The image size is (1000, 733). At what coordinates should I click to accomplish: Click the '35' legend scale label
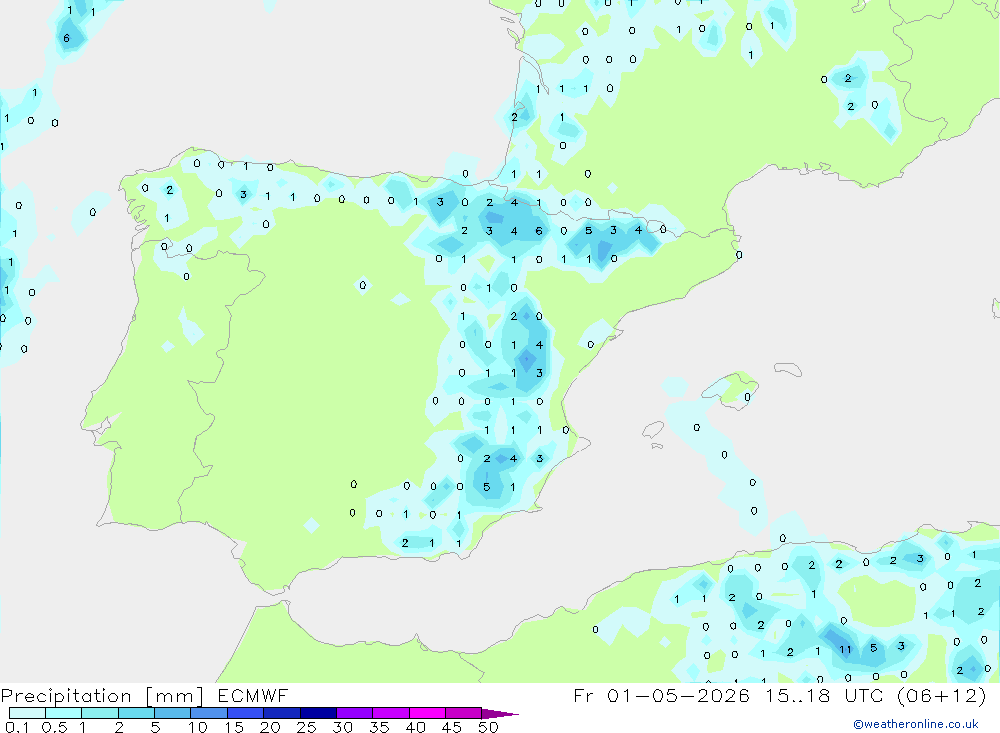pos(379,727)
